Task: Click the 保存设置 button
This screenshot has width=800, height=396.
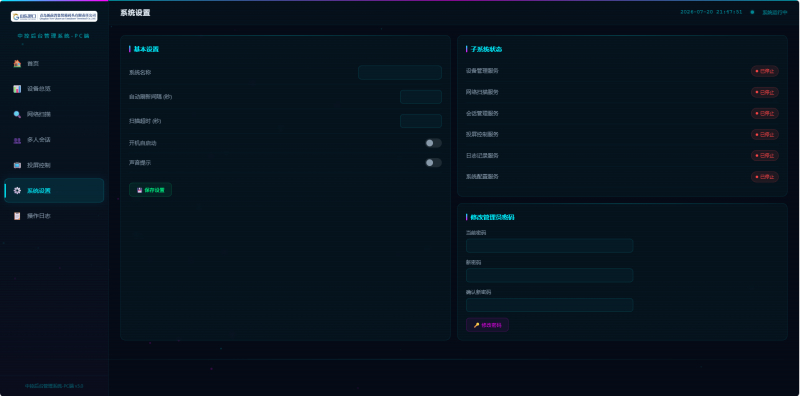Action: 151,190
